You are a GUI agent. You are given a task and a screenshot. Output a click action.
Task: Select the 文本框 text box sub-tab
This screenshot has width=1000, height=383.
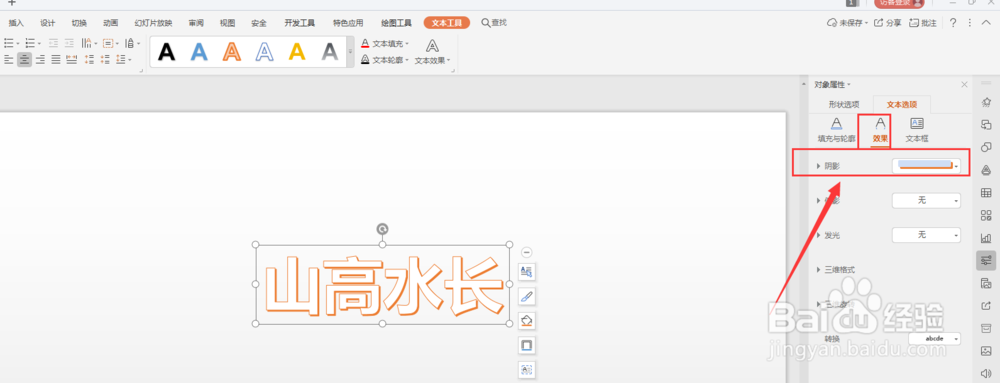coord(917,129)
